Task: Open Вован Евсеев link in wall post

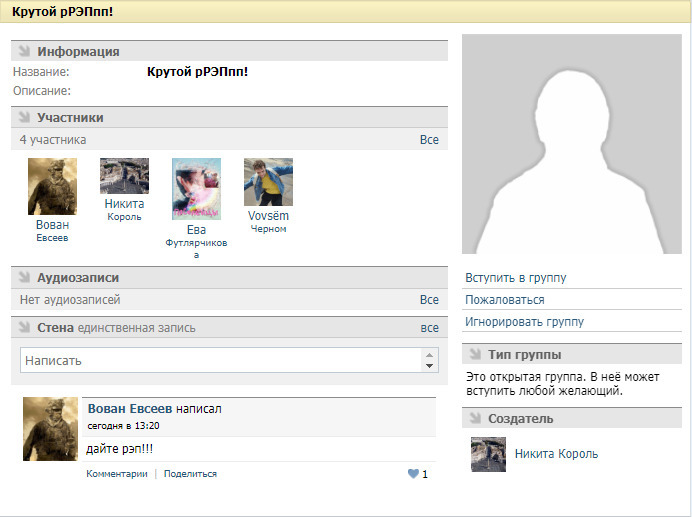Action: pyautogui.click(x=130, y=409)
